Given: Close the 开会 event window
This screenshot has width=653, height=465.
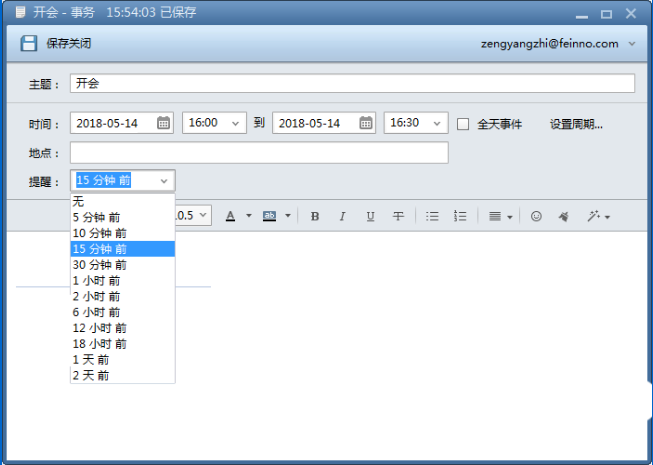Looking at the screenshot, I should (631, 13).
